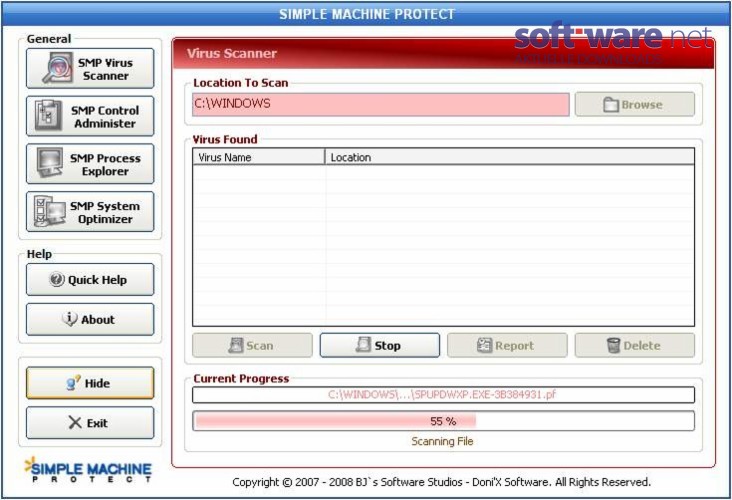732x500 pixels.
Task: Exit Simple Machine Protect
Action: [x=90, y=423]
